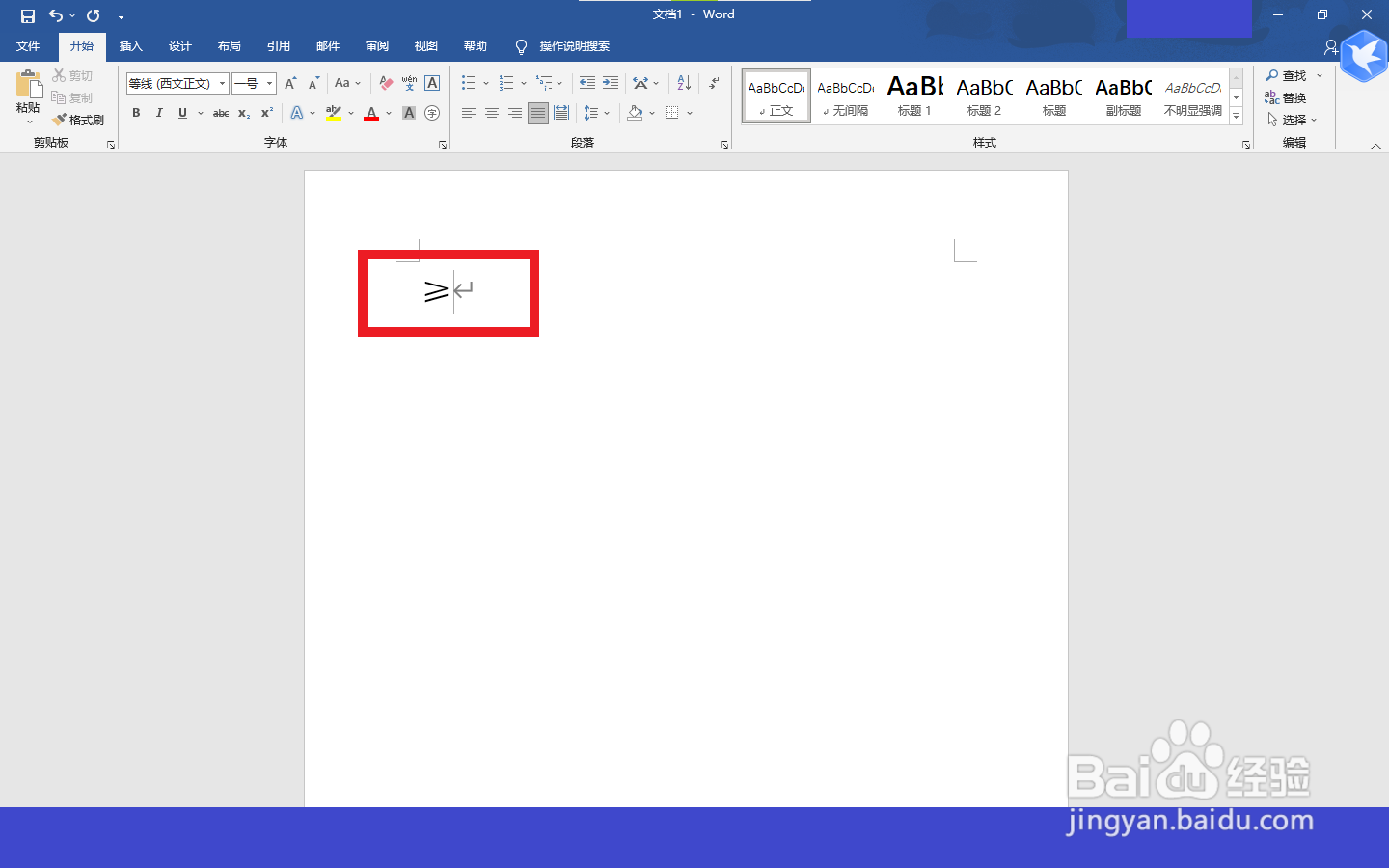The width and height of the screenshot is (1389, 868).
Task: Toggle show paragraph marks
Action: [714, 84]
